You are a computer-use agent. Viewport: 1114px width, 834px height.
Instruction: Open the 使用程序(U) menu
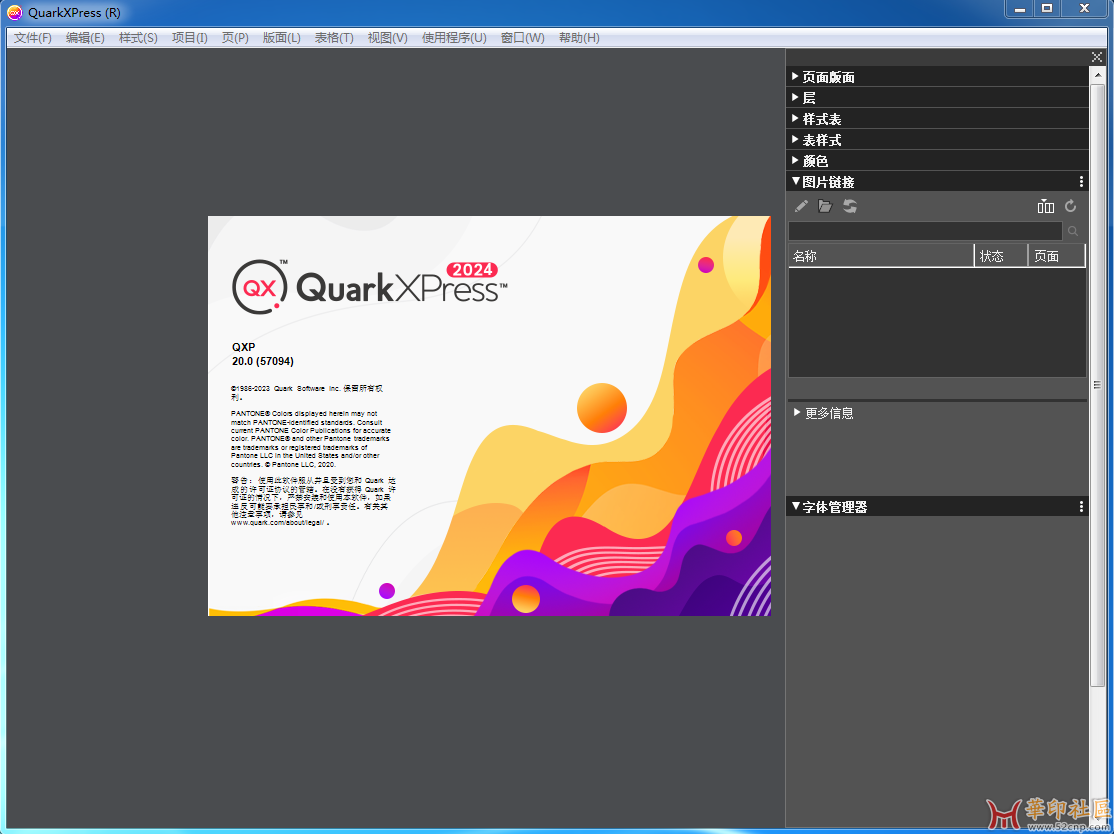point(454,38)
